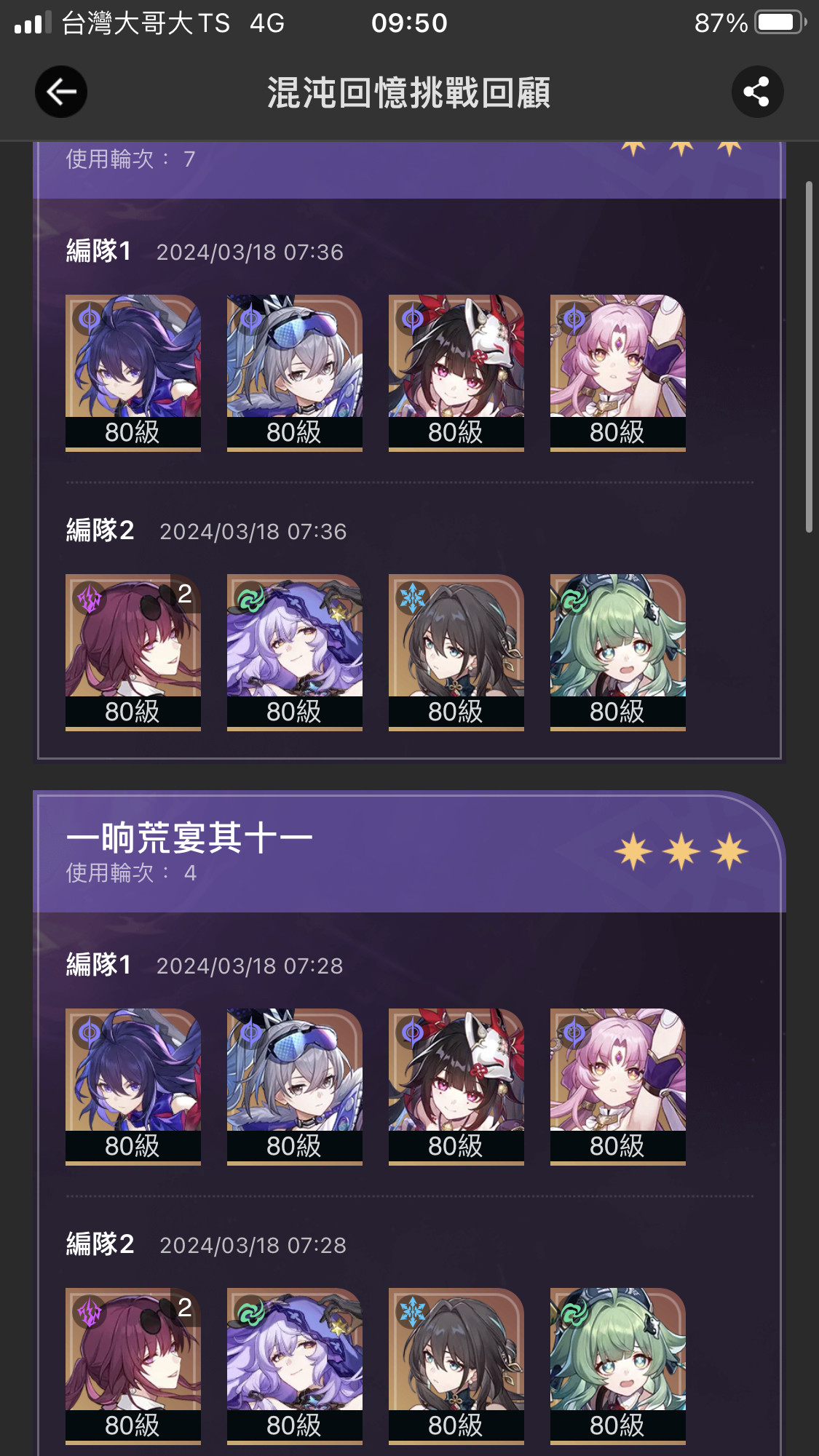Select the fox-mask character in 一晌荒宴其十一 team 1

[456, 1086]
